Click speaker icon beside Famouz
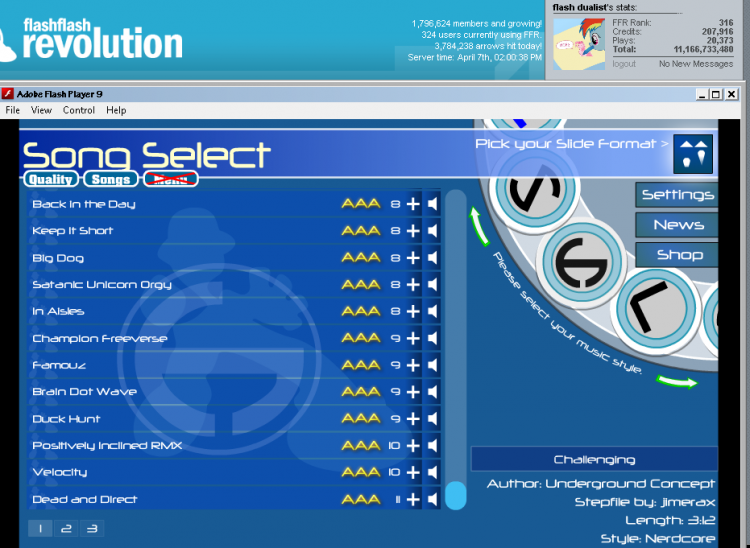Screen dimensions: 750x548 (x=432, y=365)
